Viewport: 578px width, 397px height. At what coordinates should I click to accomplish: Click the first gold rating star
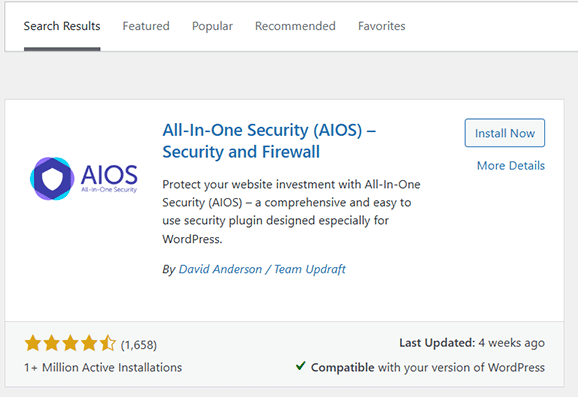coord(33,343)
